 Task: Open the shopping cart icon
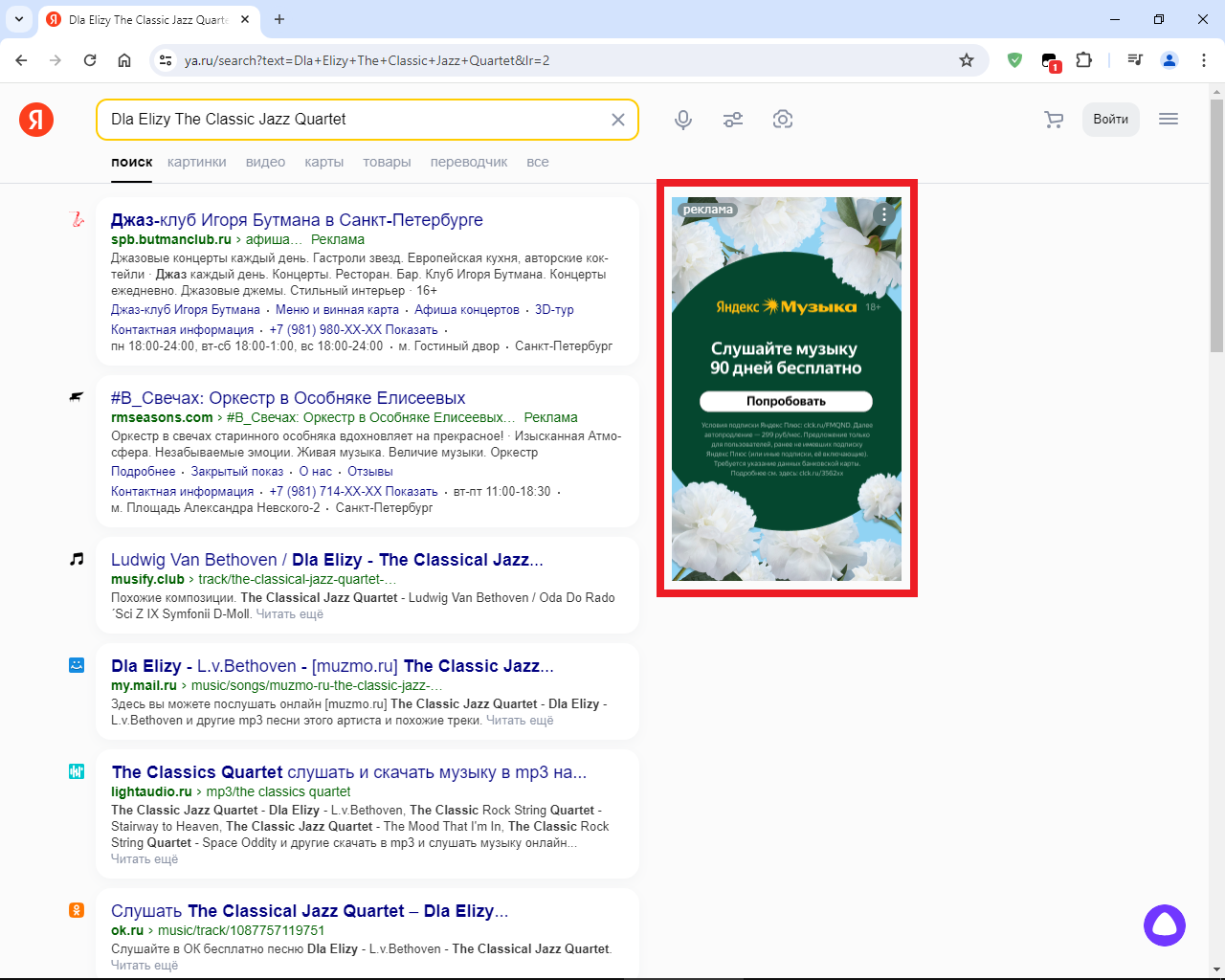[1054, 119]
